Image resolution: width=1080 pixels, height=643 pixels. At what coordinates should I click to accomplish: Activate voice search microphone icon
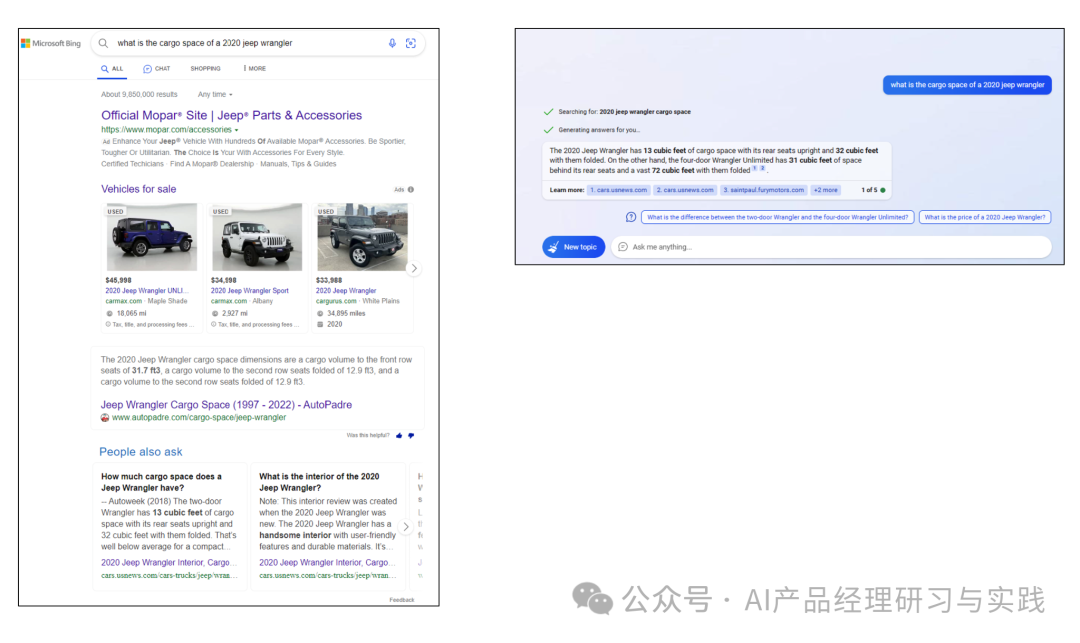point(392,43)
